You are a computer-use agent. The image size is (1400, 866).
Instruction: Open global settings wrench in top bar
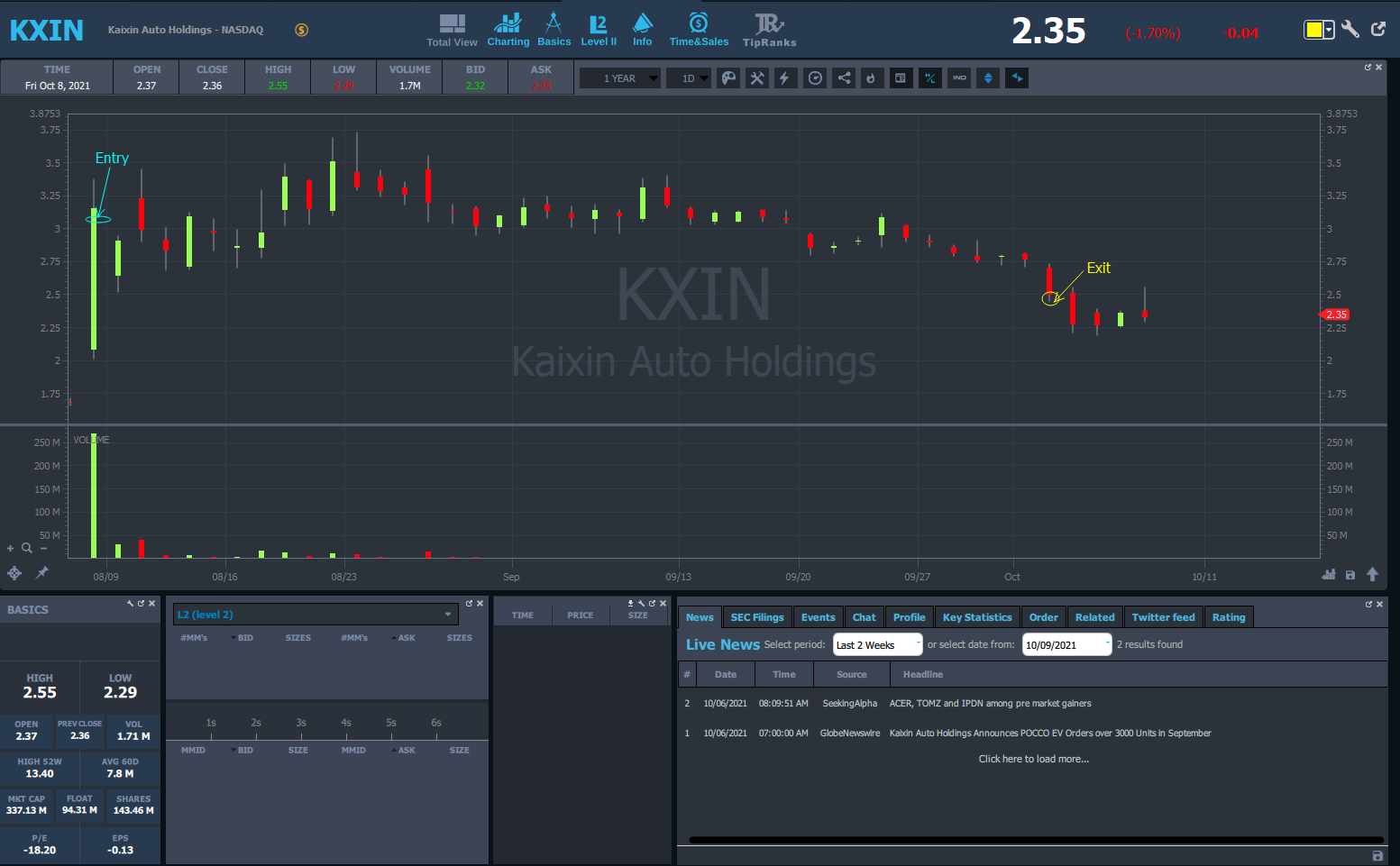point(1350,30)
